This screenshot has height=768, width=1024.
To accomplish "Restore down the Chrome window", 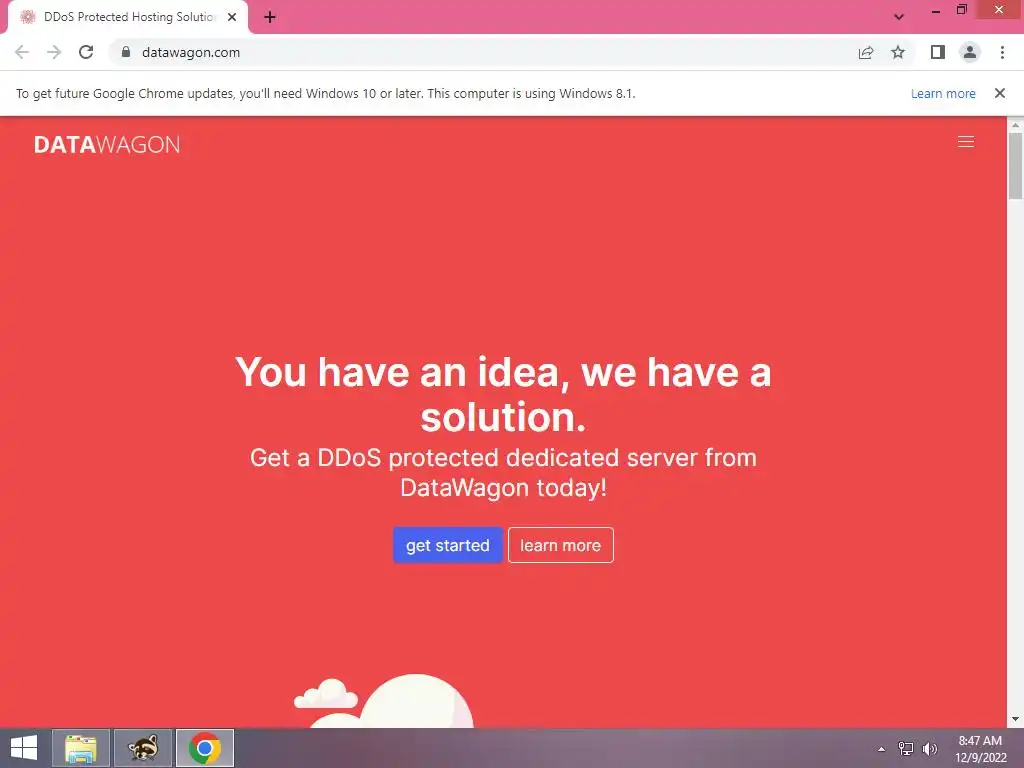I will (x=961, y=9).
